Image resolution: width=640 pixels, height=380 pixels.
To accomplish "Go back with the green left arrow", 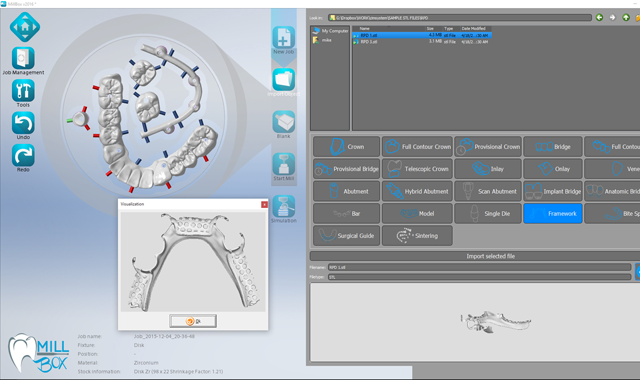I will point(599,18).
